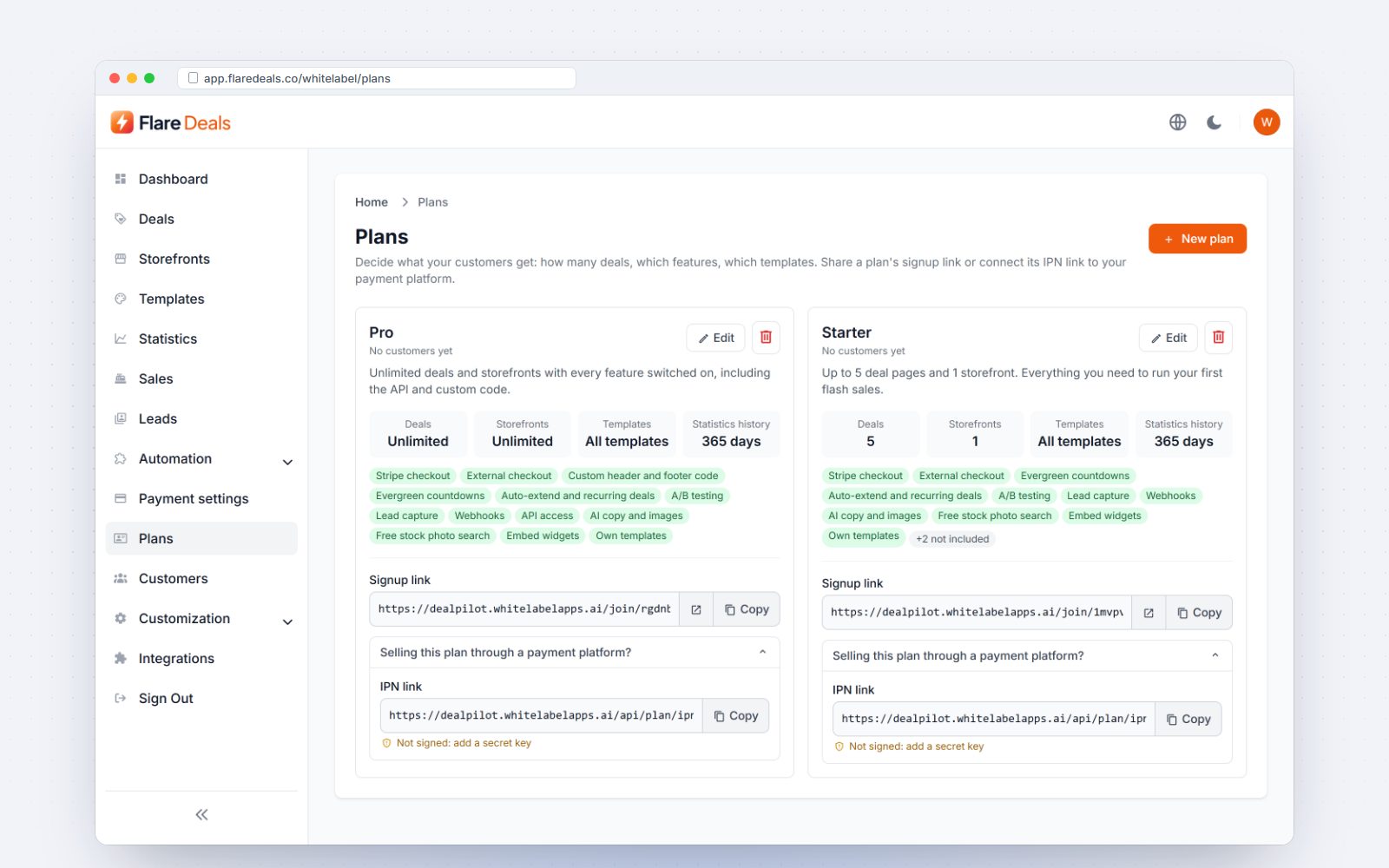The image size is (1389, 868).
Task: Click the Integrations puzzle icon
Action: 121,658
